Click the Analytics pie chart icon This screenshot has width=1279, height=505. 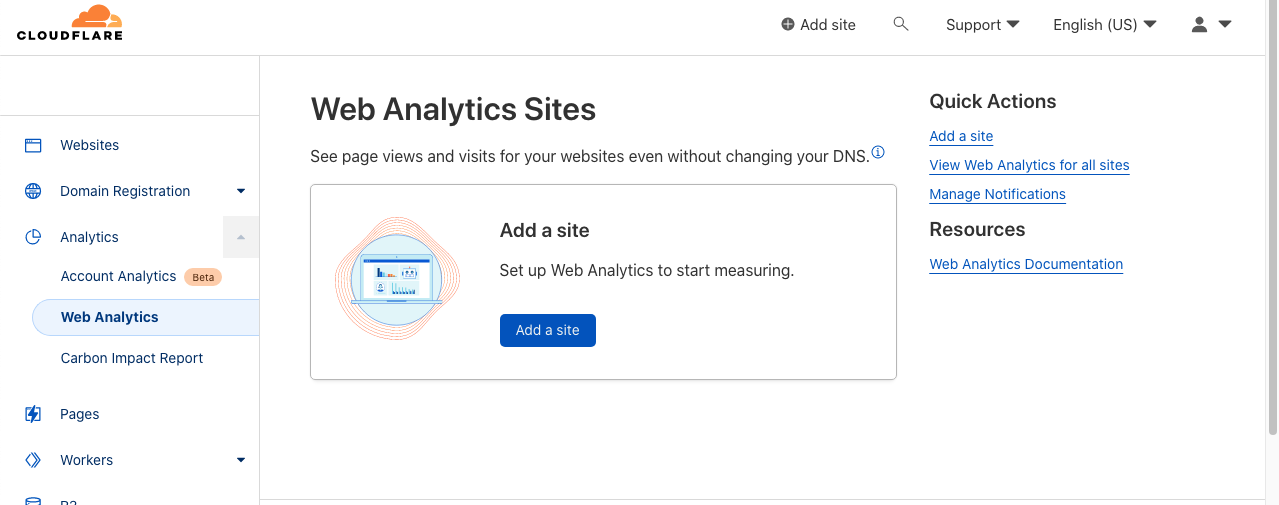[33, 237]
